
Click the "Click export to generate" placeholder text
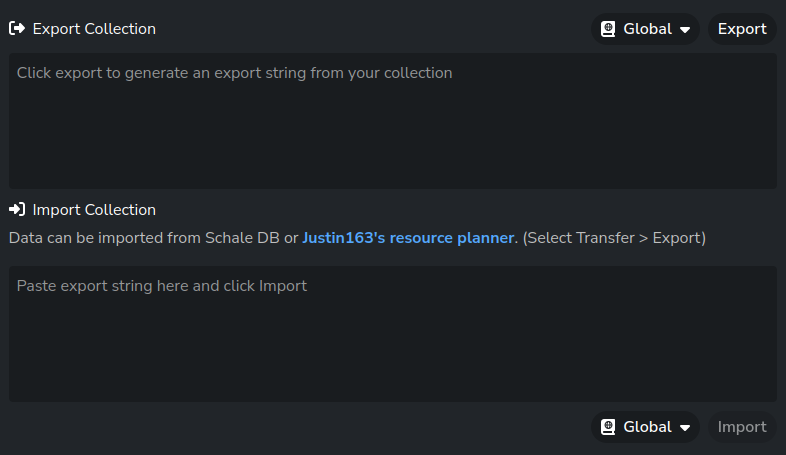point(235,73)
